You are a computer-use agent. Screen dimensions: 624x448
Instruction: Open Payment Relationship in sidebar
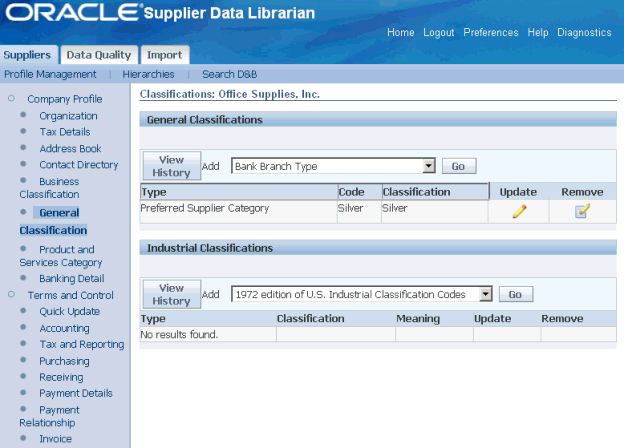coord(50,416)
